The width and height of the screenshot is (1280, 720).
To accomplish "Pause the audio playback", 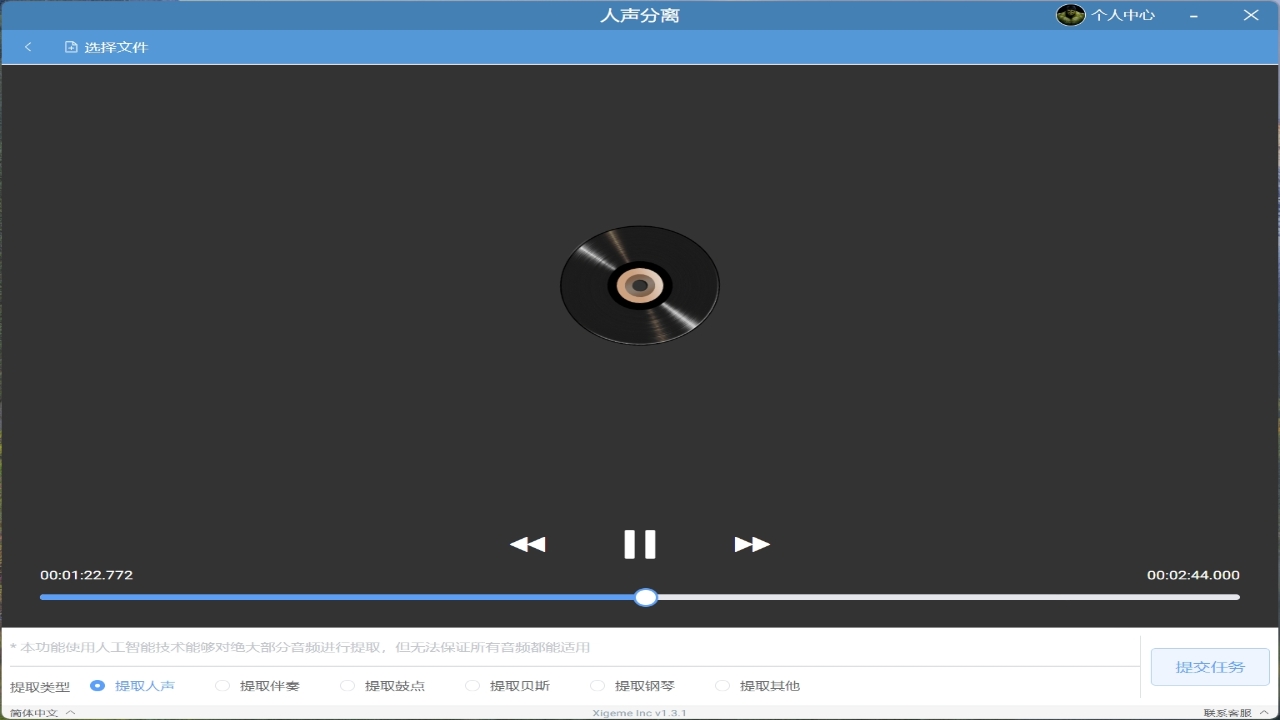I will [639, 544].
